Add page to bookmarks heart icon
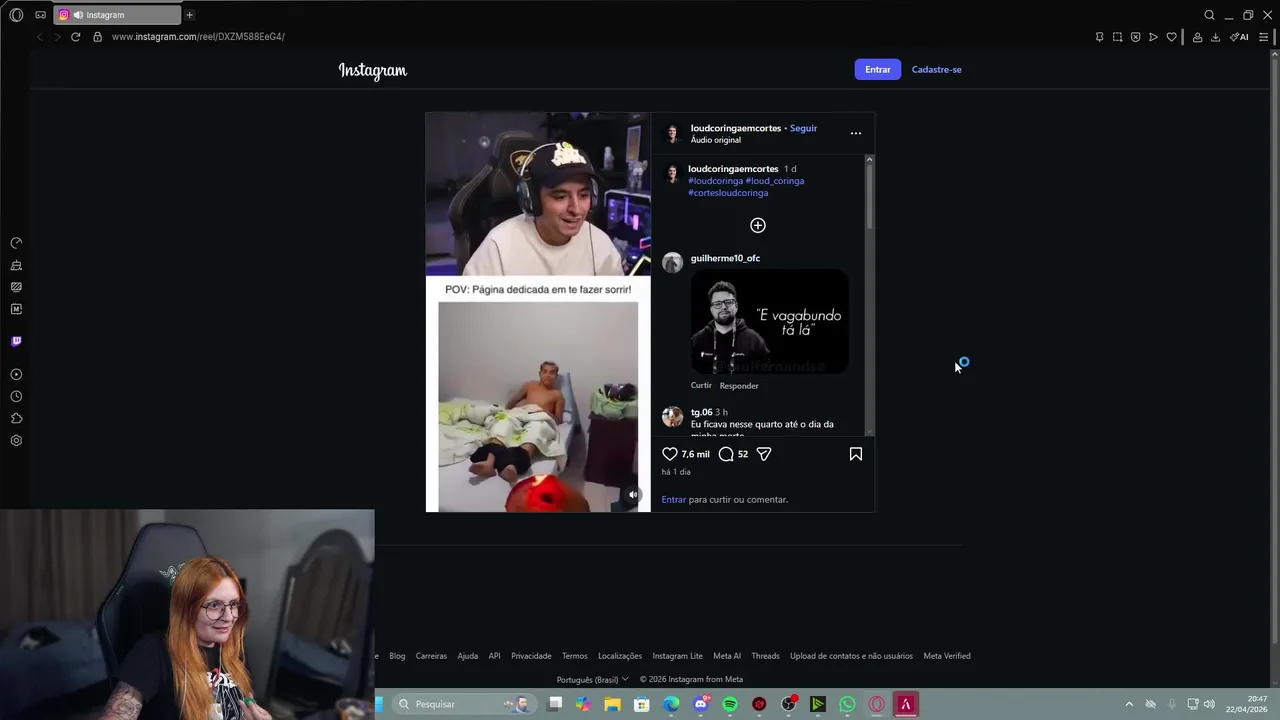Image resolution: width=1280 pixels, height=720 pixels. tap(1171, 37)
